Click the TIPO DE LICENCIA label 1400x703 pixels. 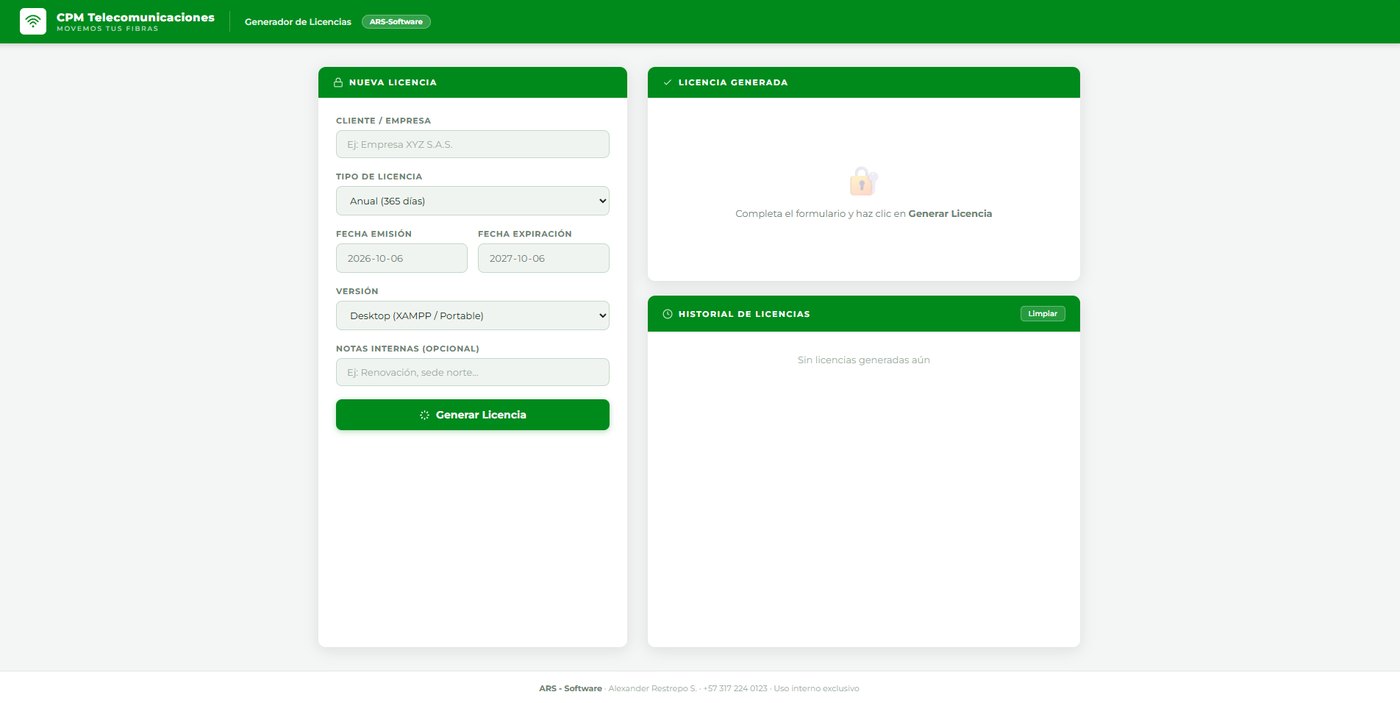(x=379, y=177)
